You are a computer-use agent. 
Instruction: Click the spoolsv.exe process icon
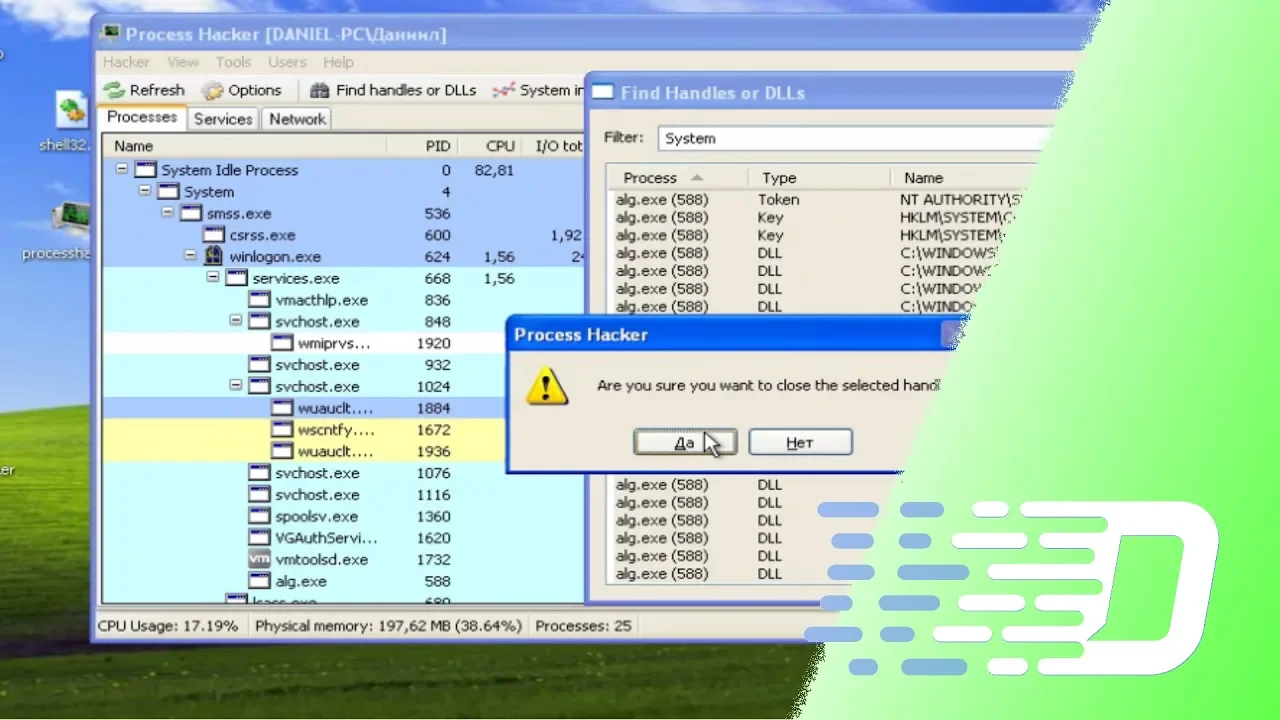[259, 516]
